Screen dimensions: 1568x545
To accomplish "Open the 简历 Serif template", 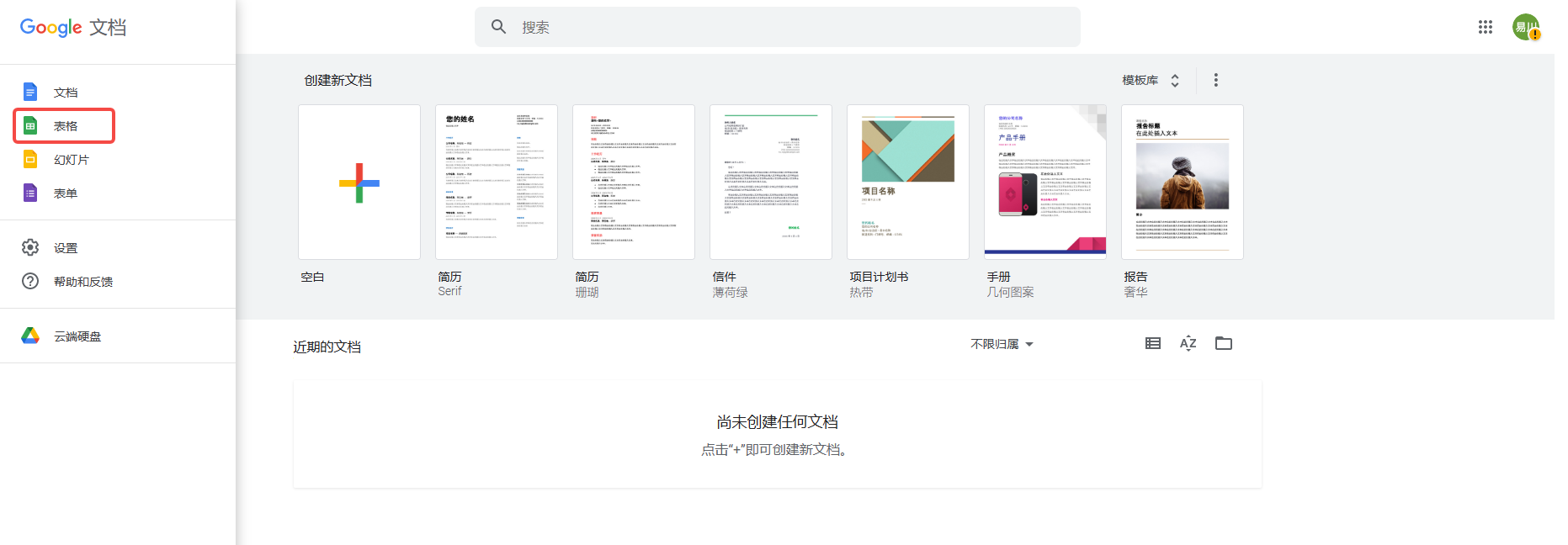I will point(497,182).
